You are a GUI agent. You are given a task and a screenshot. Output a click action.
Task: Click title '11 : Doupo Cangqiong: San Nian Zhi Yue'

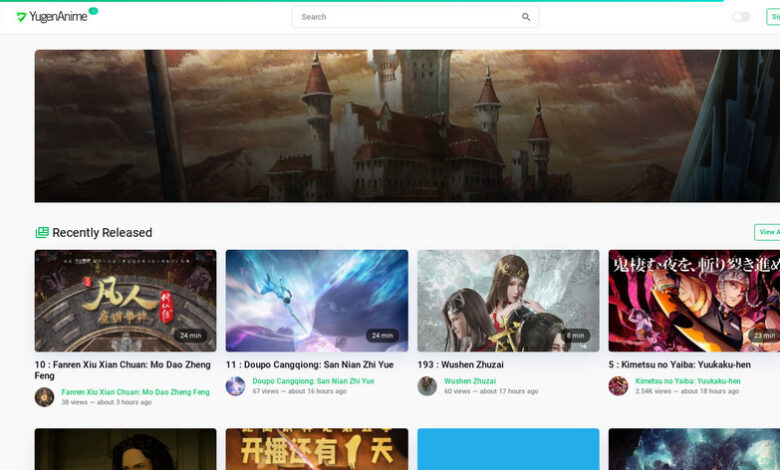[x=309, y=365]
